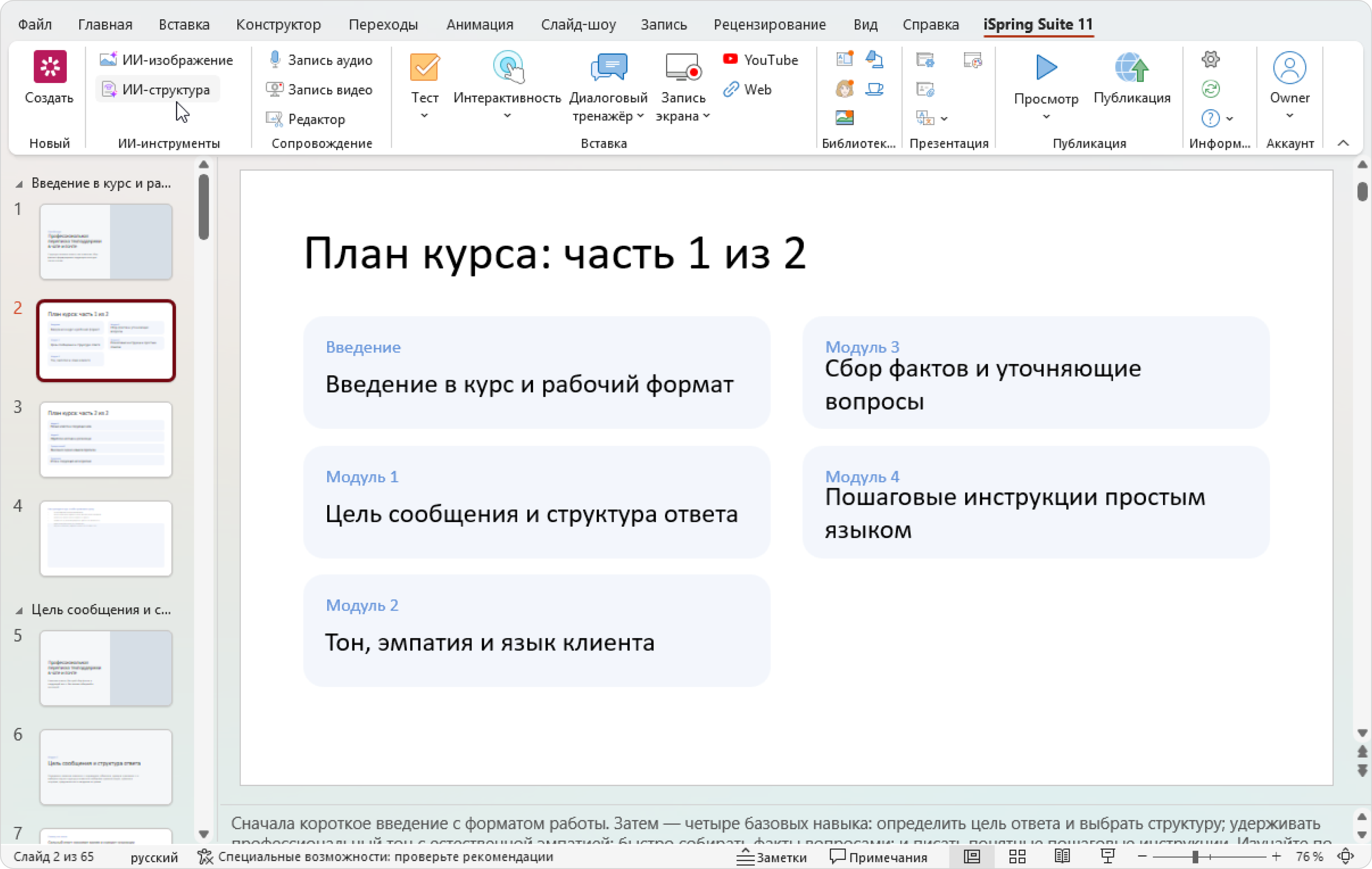Viewport: 1372px width, 869px height.
Task: Click the русский language indicator
Action: pyautogui.click(x=154, y=857)
